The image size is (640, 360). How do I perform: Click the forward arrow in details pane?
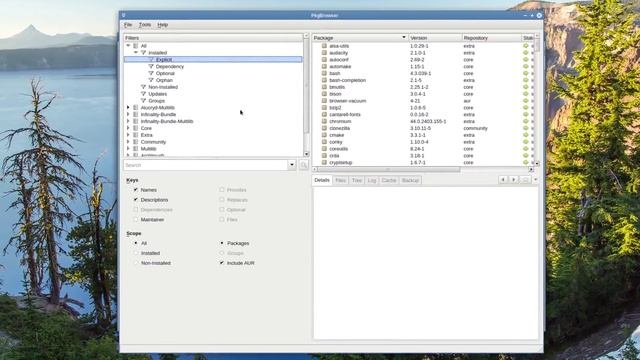(514, 180)
